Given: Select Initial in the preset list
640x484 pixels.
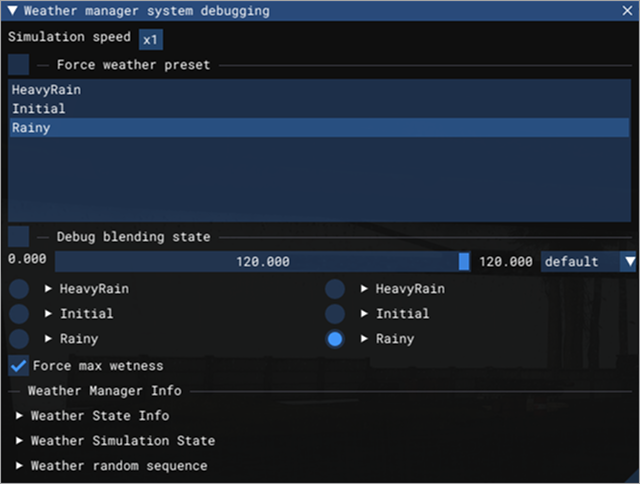Looking at the screenshot, I should click(319, 109).
